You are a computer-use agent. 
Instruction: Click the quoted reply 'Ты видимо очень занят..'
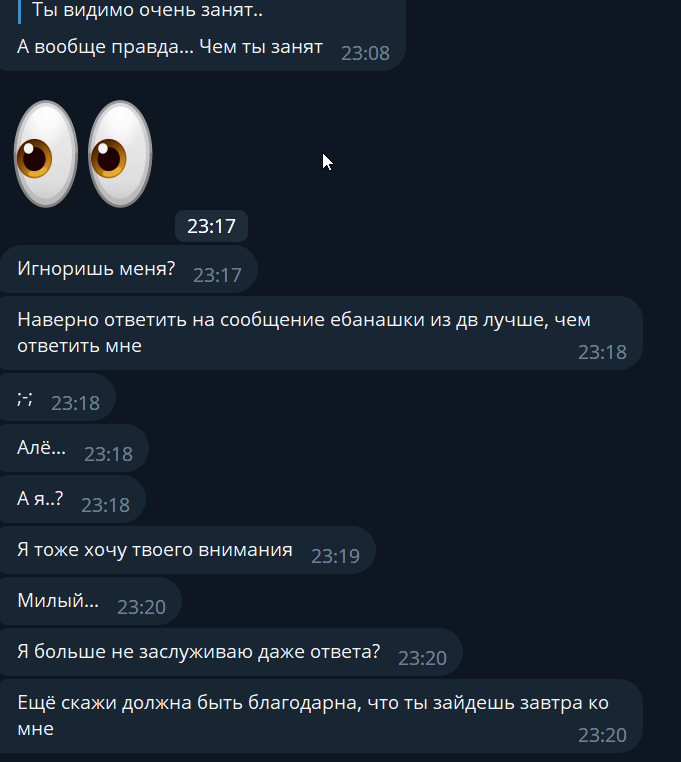coord(147,10)
